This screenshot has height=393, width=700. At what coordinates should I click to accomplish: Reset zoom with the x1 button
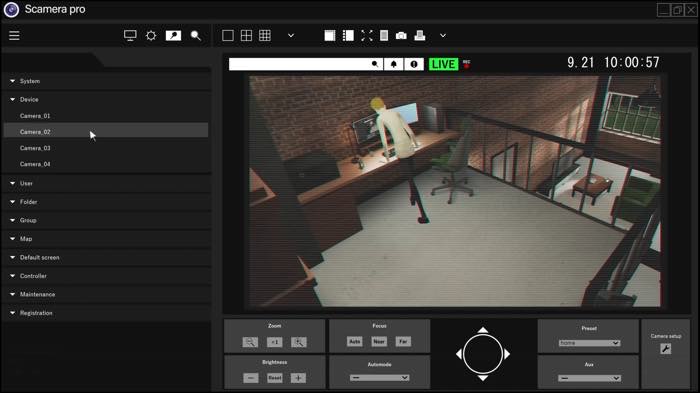(275, 342)
